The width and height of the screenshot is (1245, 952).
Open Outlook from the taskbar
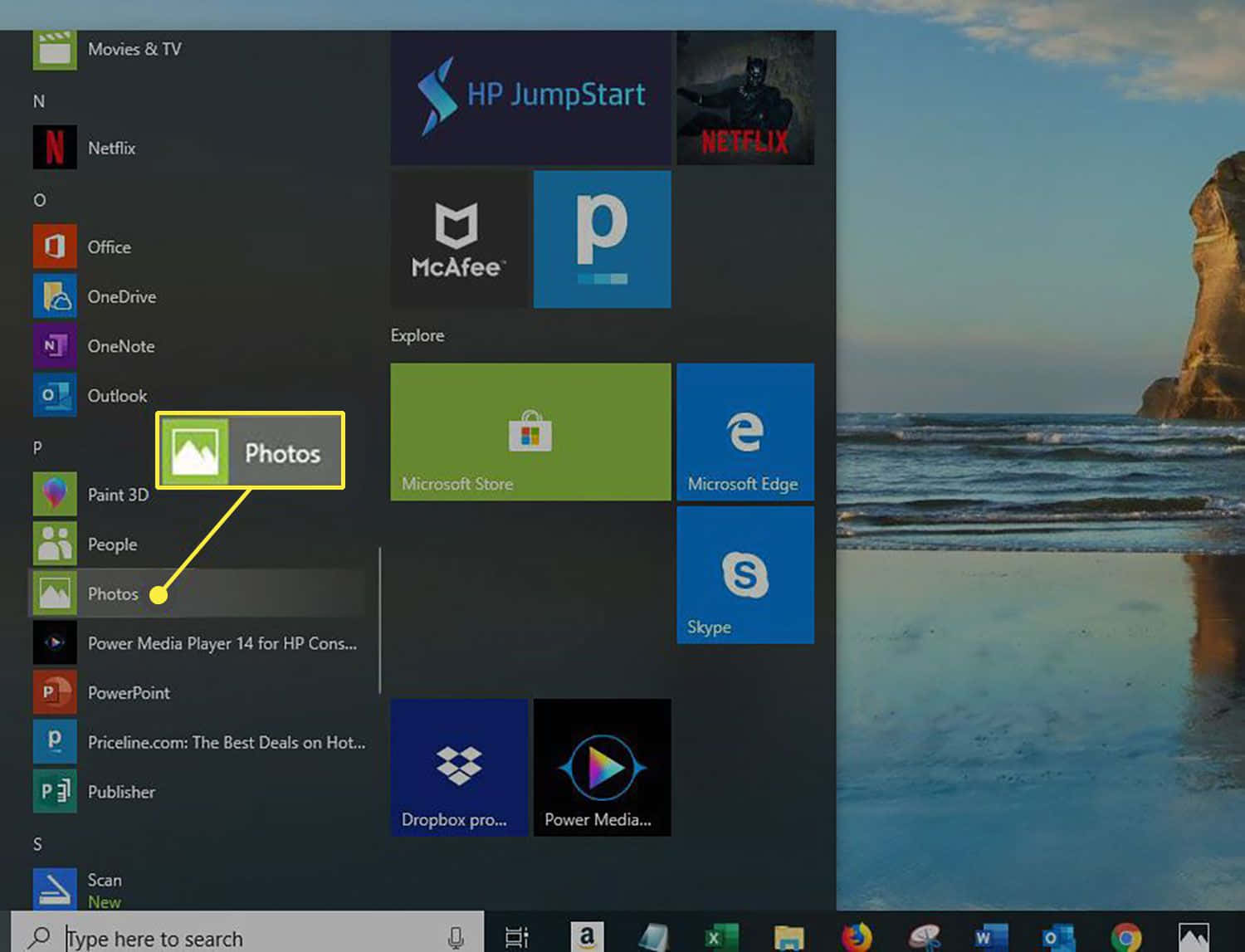pos(1058,937)
